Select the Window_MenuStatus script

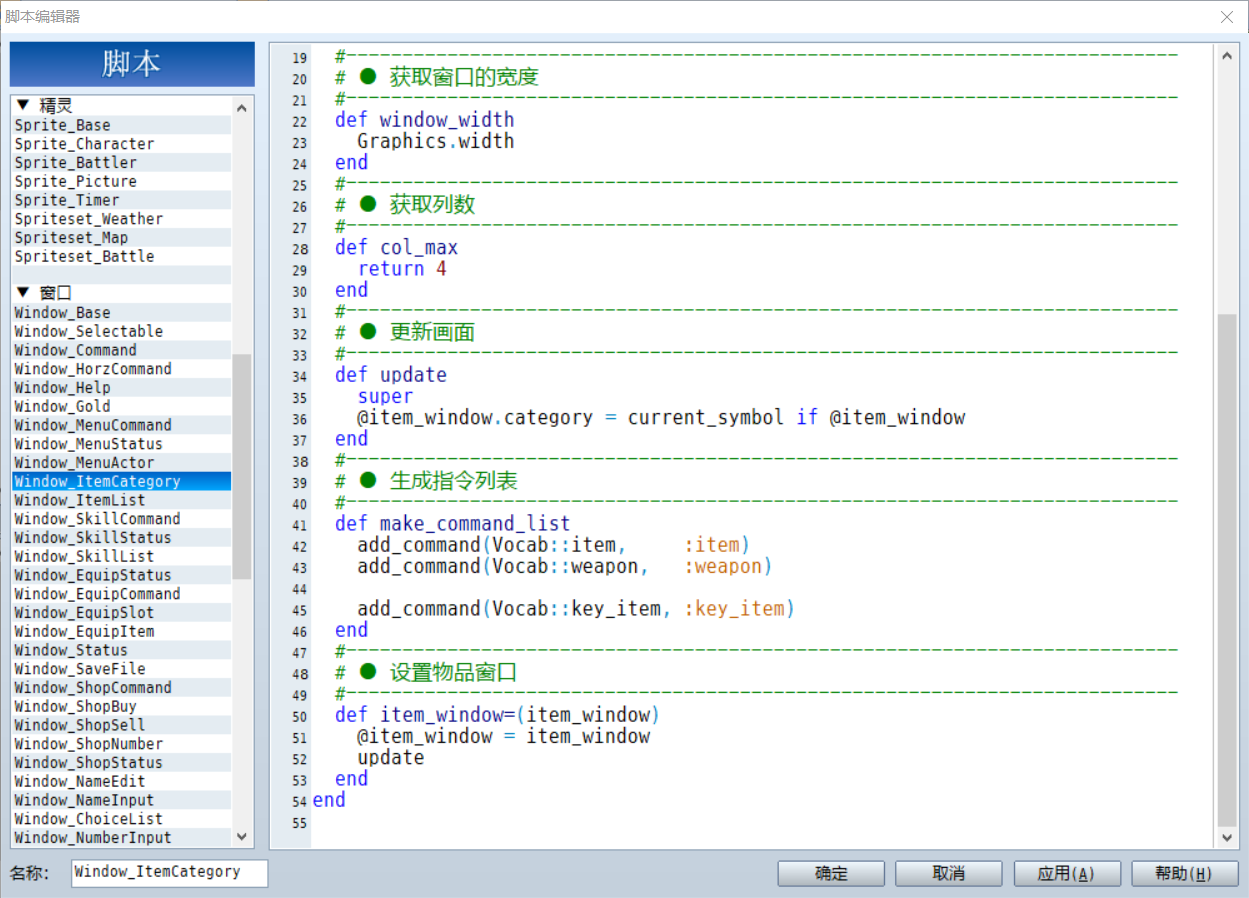point(122,444)
